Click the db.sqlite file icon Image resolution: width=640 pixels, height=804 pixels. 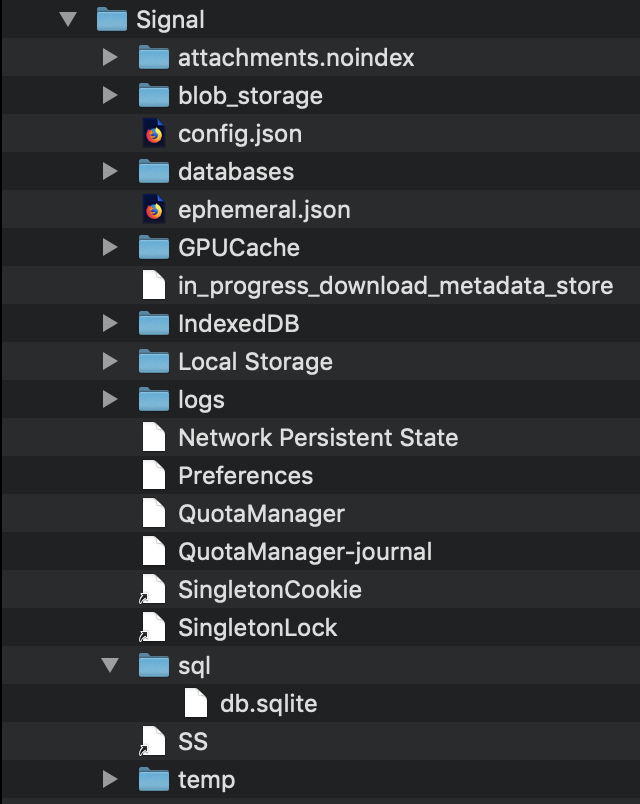(x=196, y=703)
